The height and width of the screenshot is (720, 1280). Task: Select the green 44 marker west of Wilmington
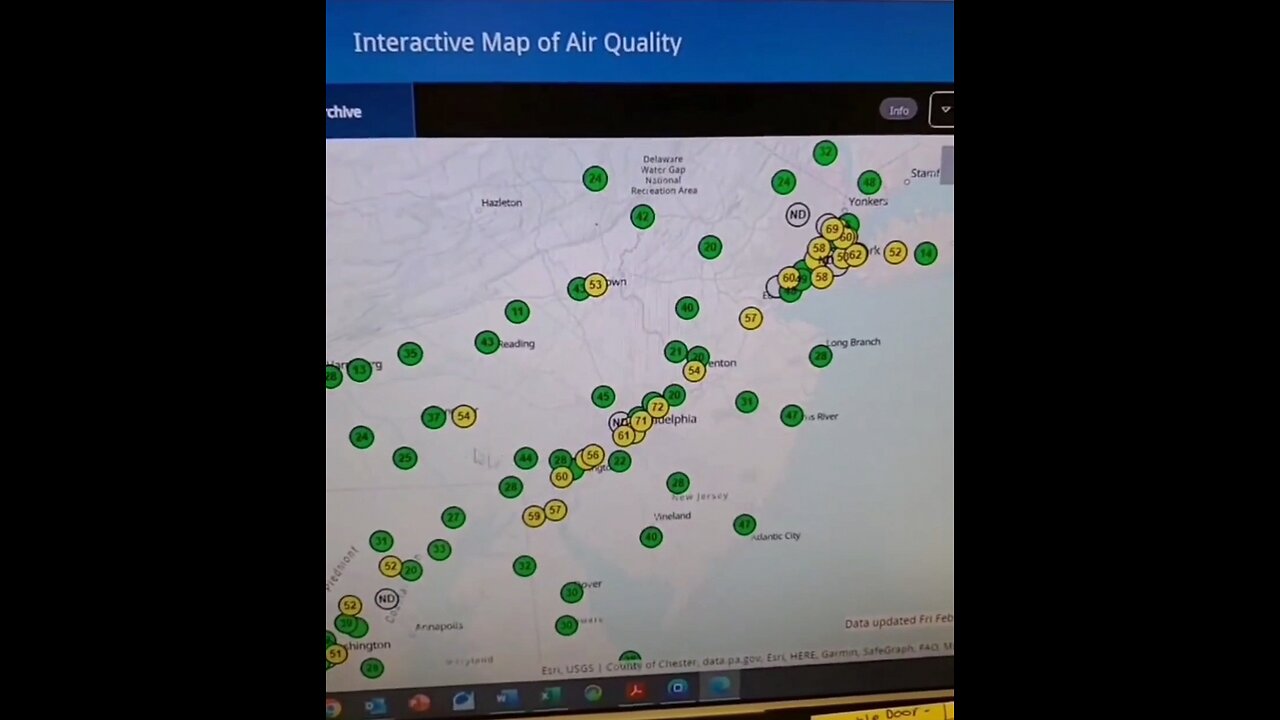526,458
